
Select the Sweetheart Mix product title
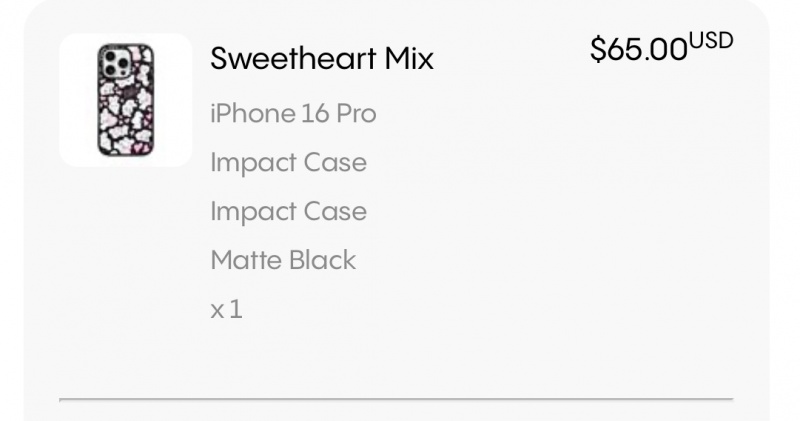(322, 58)
